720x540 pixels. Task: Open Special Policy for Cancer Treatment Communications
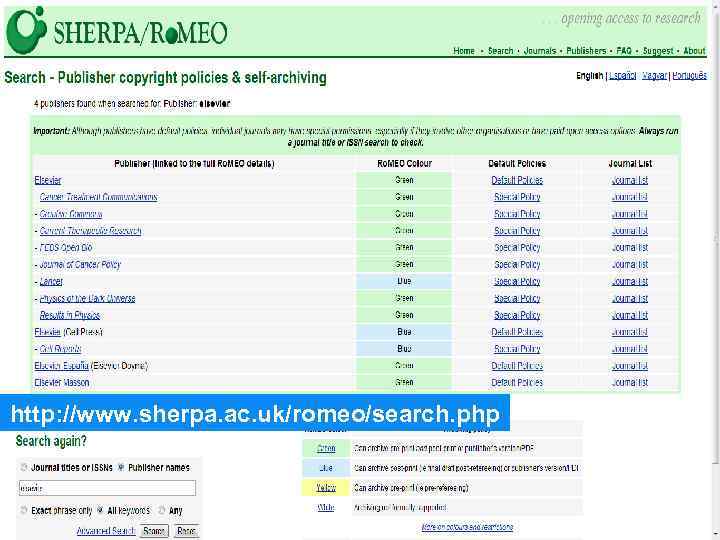pyautogui.click(x=517, y=197)
